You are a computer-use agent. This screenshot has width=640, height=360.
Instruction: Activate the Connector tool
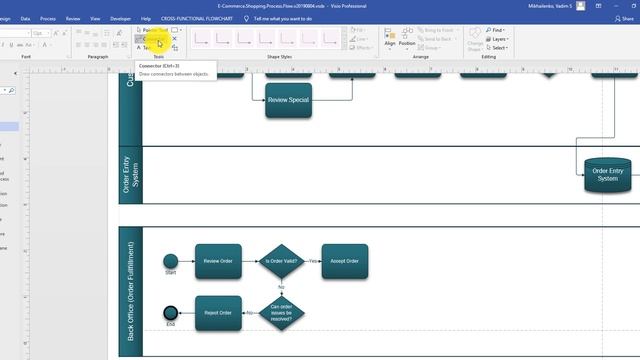pyautogui.click(x=152, y=39)
